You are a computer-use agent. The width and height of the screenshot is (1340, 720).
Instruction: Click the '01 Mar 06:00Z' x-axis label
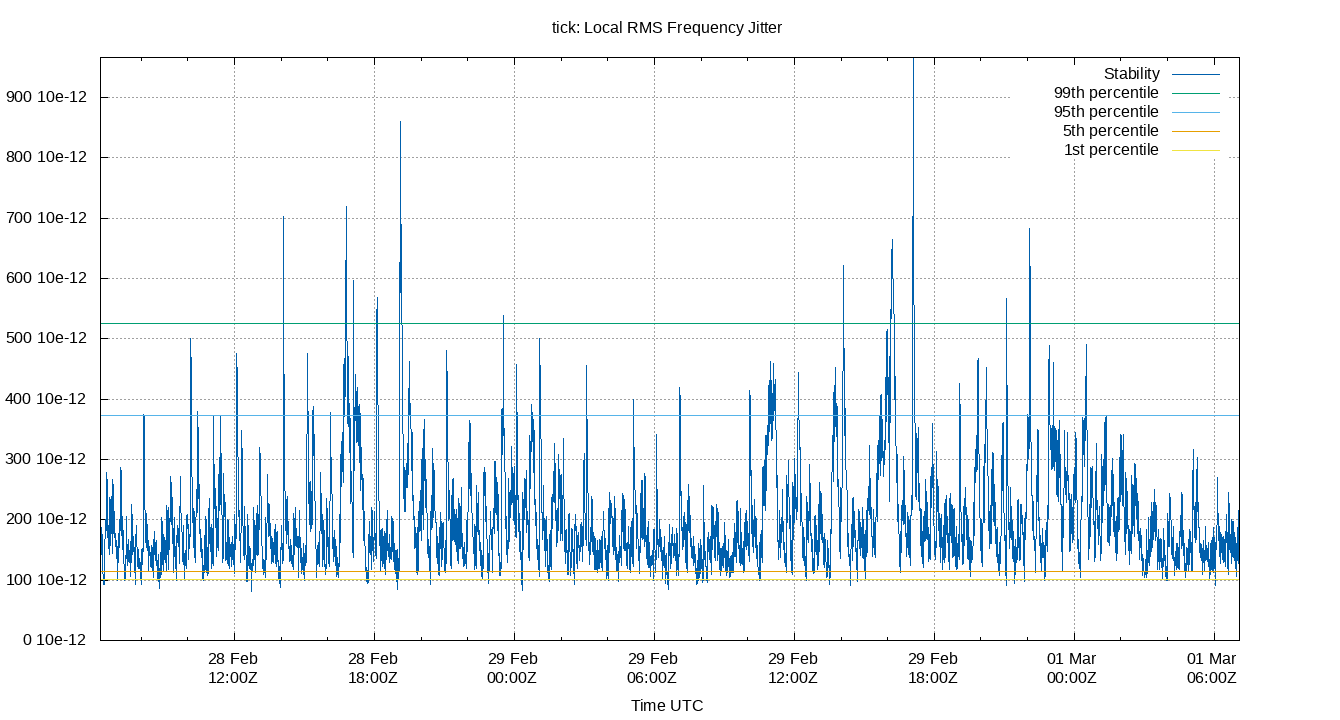pos(1213,668)
